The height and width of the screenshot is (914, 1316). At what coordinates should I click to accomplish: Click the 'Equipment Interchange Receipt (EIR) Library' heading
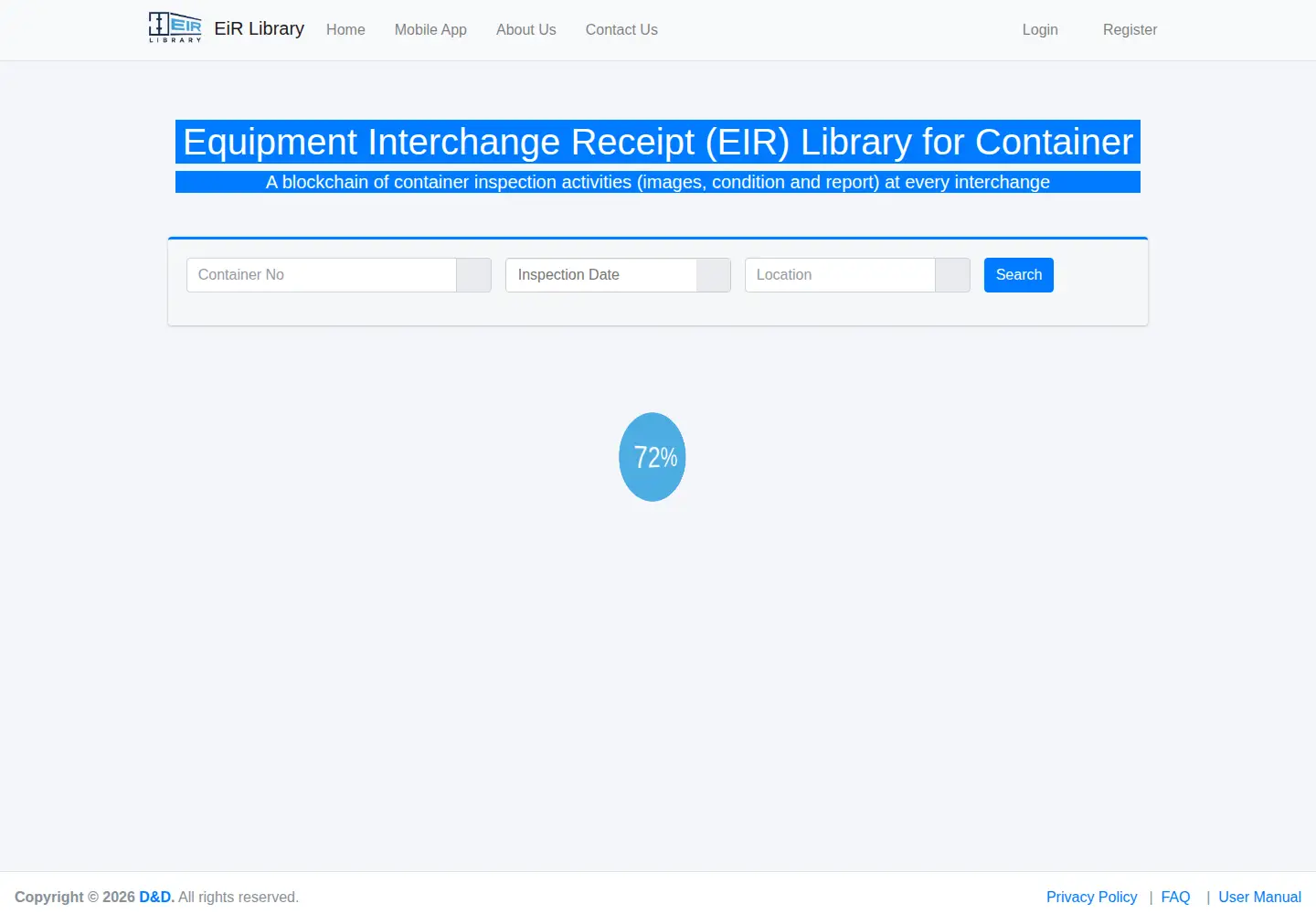pos(658,142)
